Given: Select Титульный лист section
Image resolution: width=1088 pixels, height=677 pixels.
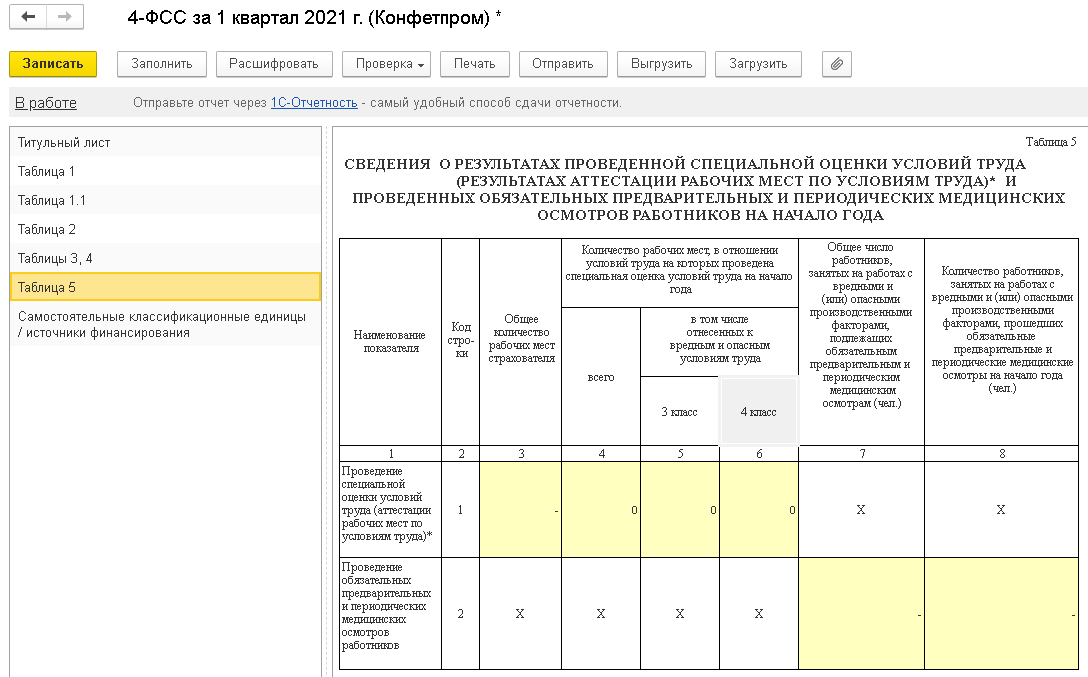Looking at the screenshot, I should point(165,142).
